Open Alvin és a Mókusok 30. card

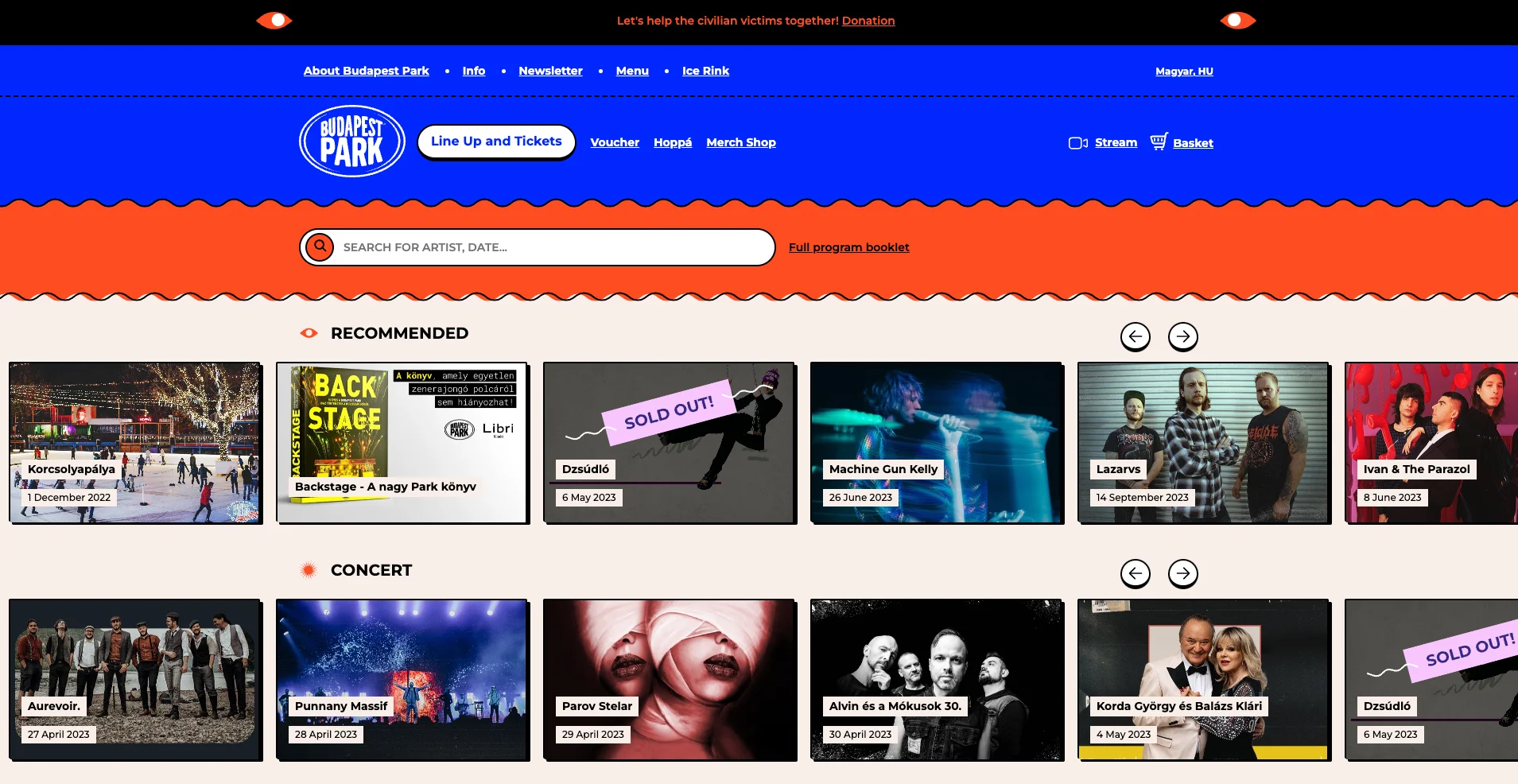click(937, 680)
